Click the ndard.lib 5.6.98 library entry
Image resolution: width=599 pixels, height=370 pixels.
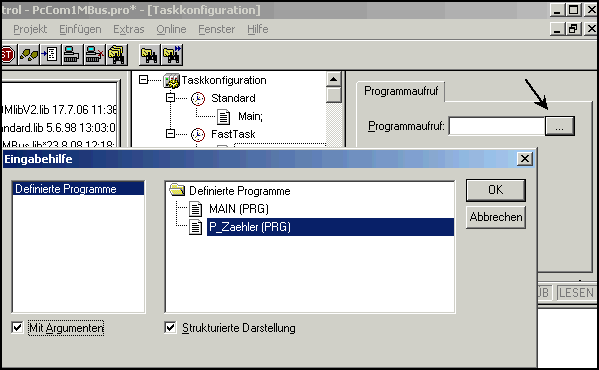59,128
